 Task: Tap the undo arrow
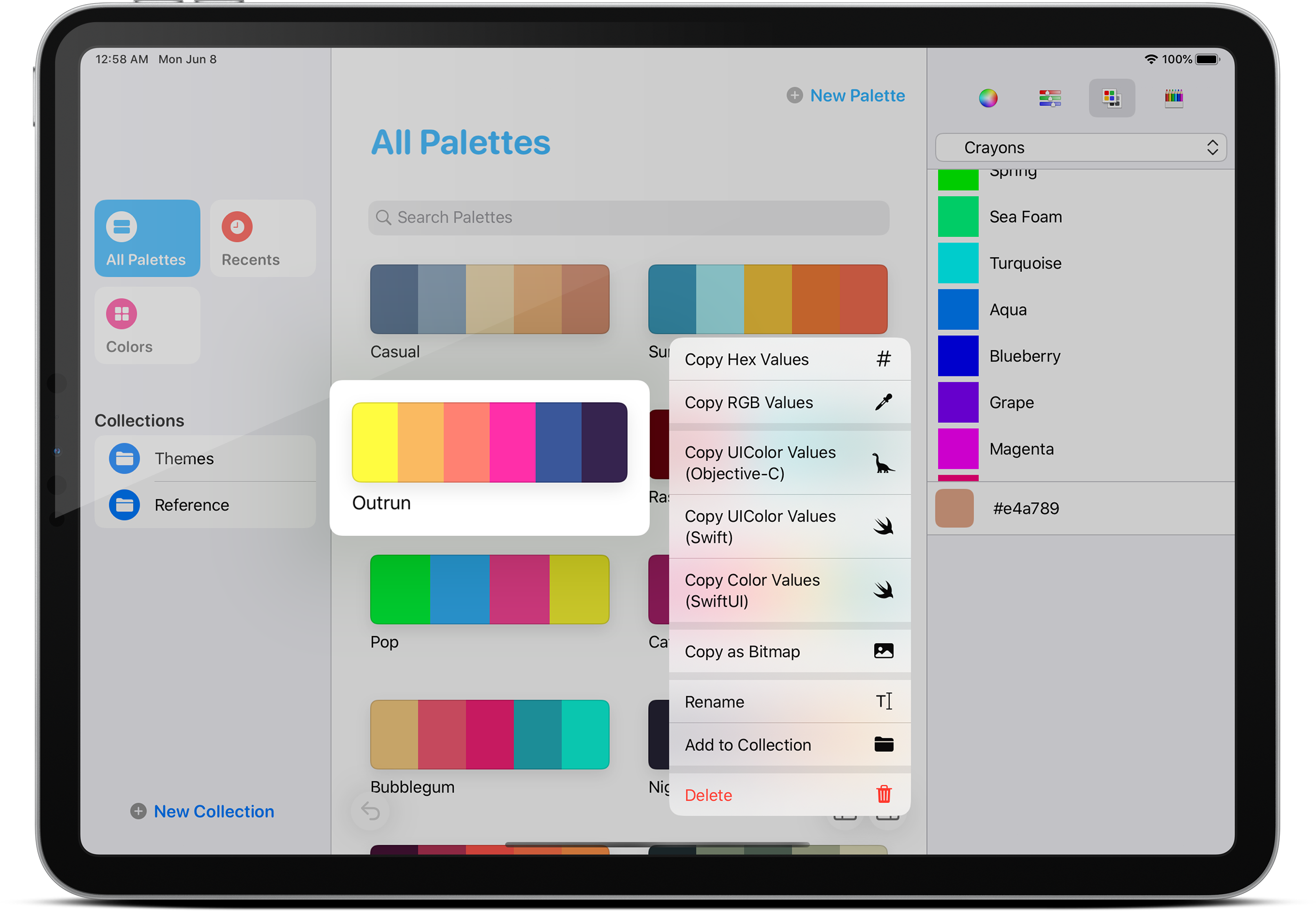click(370, 811)
